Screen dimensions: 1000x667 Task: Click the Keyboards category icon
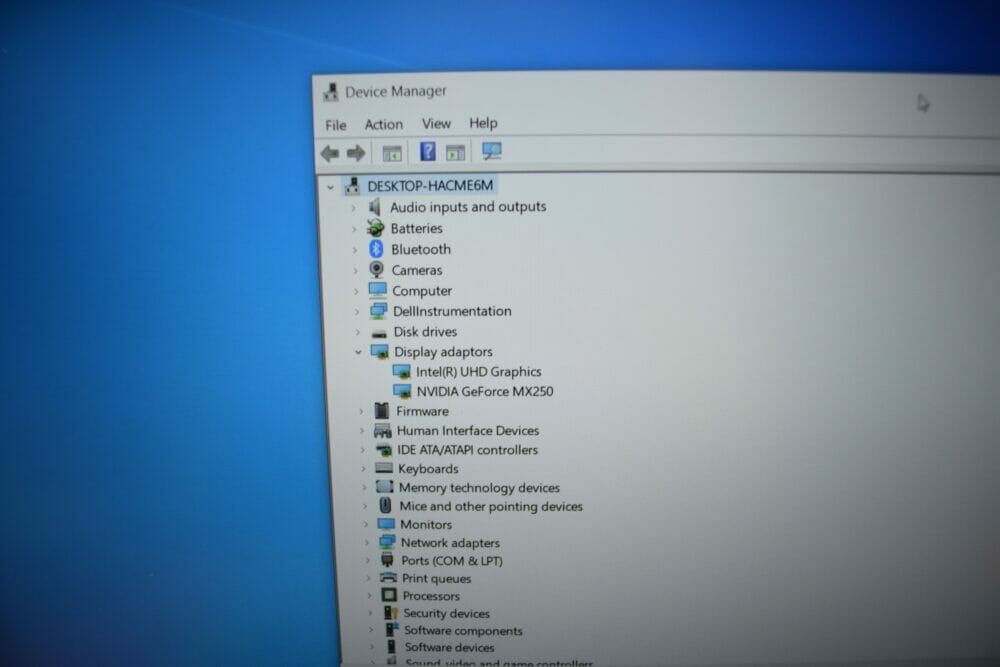[x=384, y=468]
